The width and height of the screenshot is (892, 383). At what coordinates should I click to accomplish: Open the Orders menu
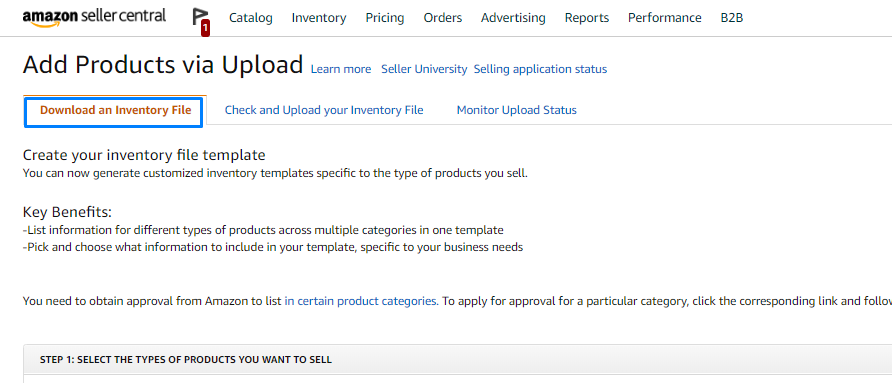pos(443,18)
